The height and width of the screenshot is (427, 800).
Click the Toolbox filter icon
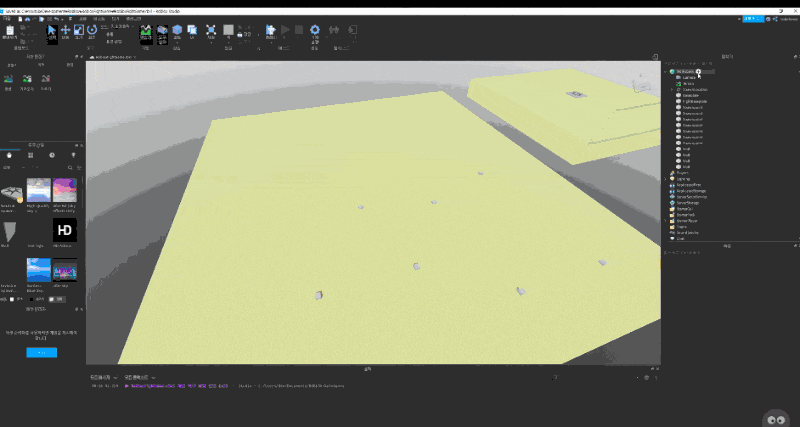pyautogui.click(x=79, y=167)
